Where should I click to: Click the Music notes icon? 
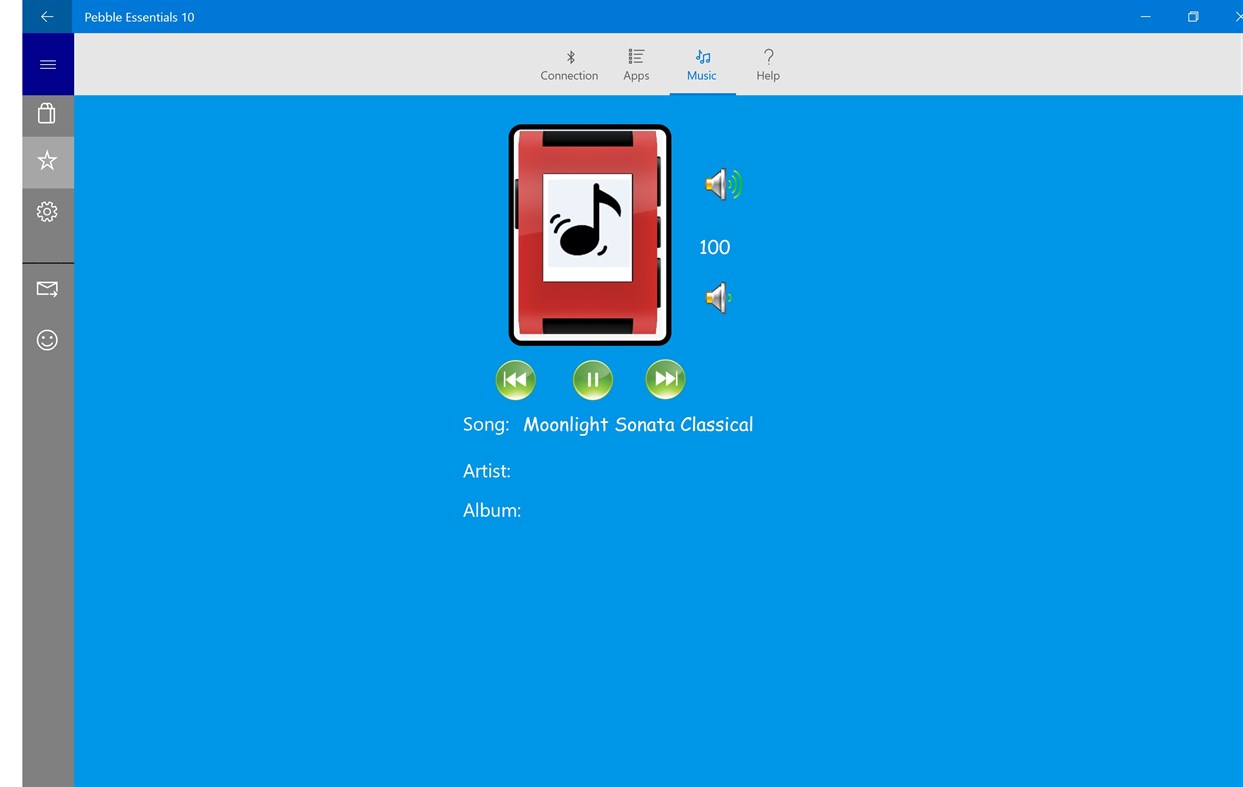(702, 57)
